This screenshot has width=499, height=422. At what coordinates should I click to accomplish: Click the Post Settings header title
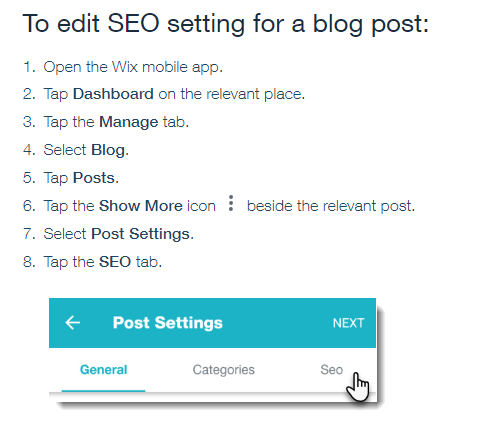168,323
